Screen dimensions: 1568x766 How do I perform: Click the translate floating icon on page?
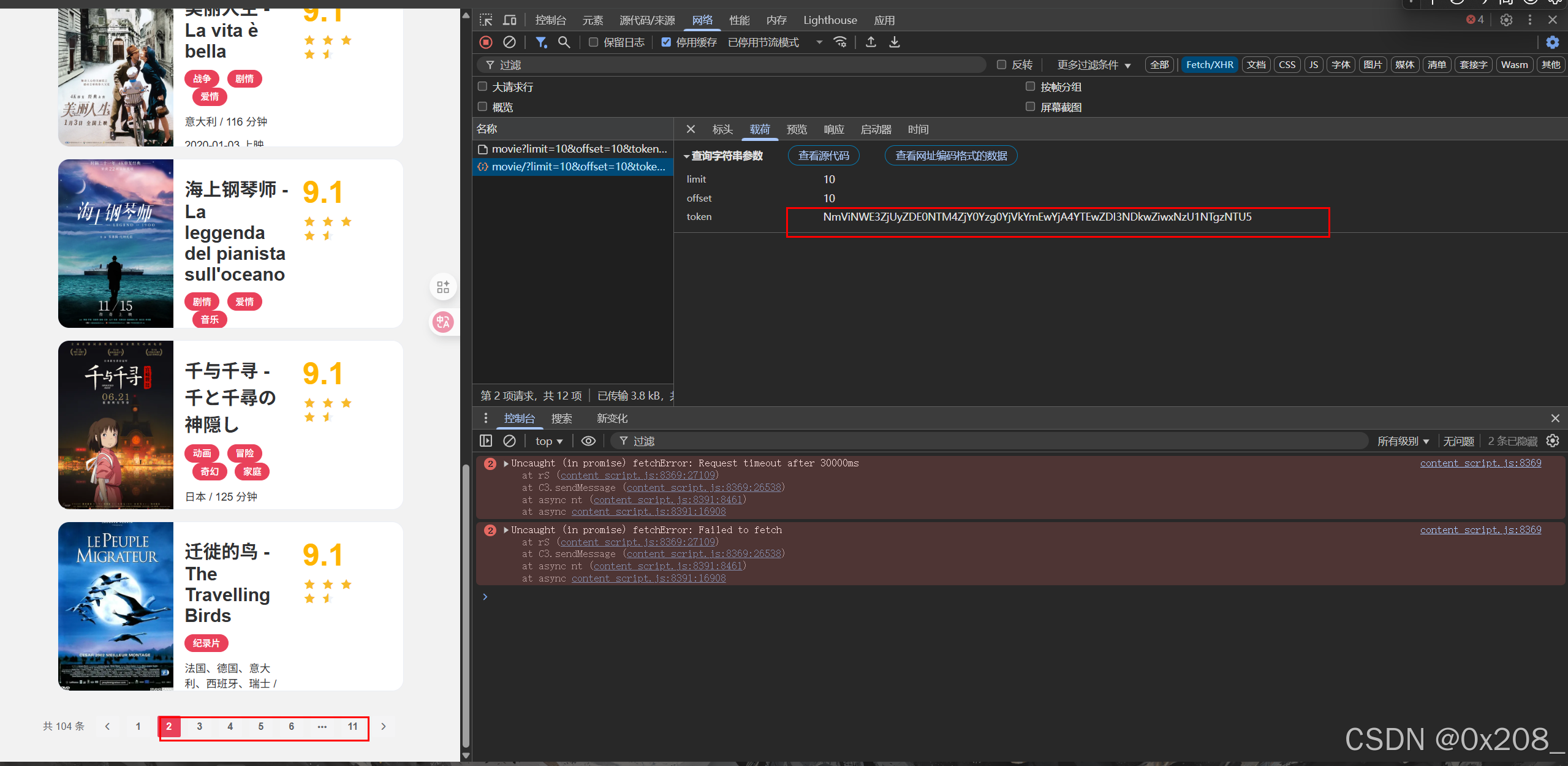pos(443,322)
